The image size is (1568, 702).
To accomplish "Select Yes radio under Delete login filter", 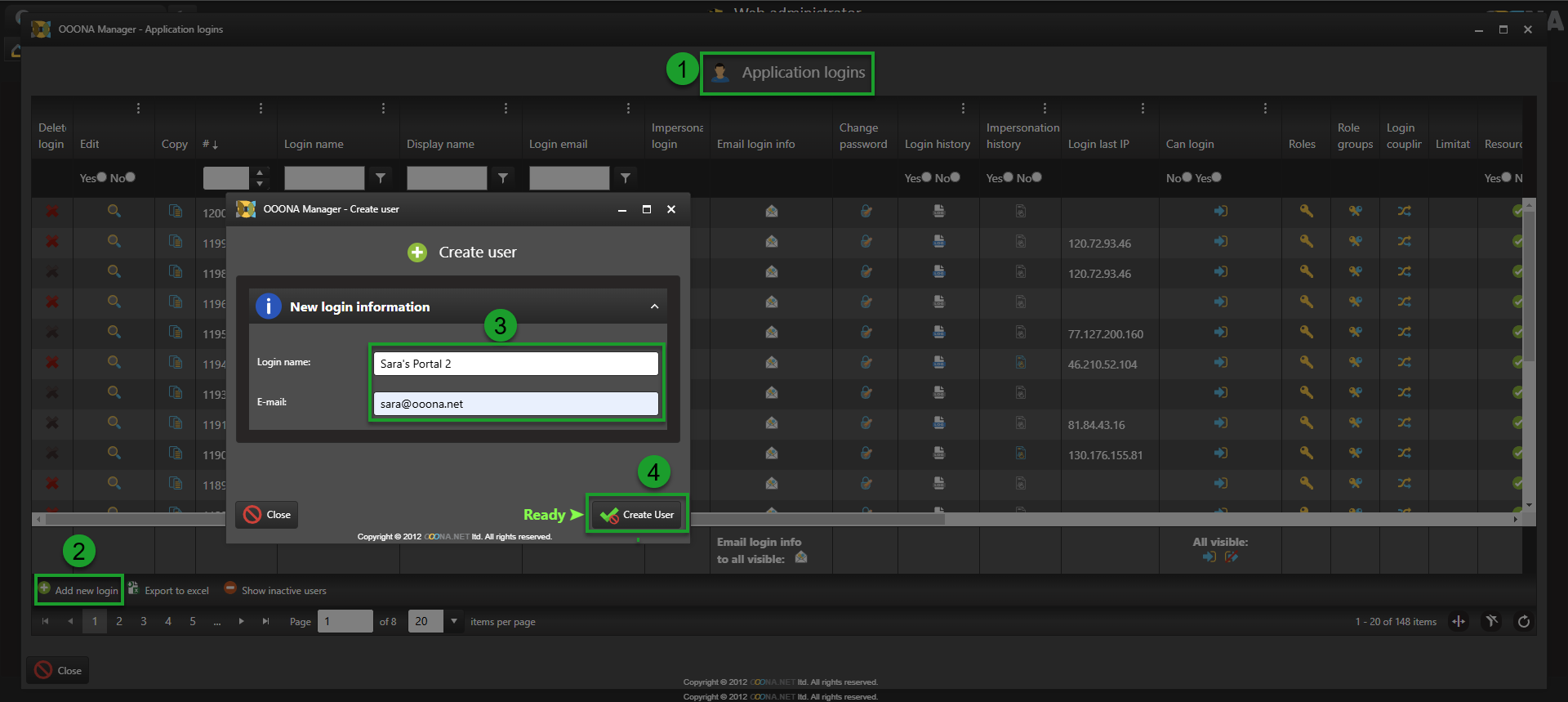I will click(101, 177).
